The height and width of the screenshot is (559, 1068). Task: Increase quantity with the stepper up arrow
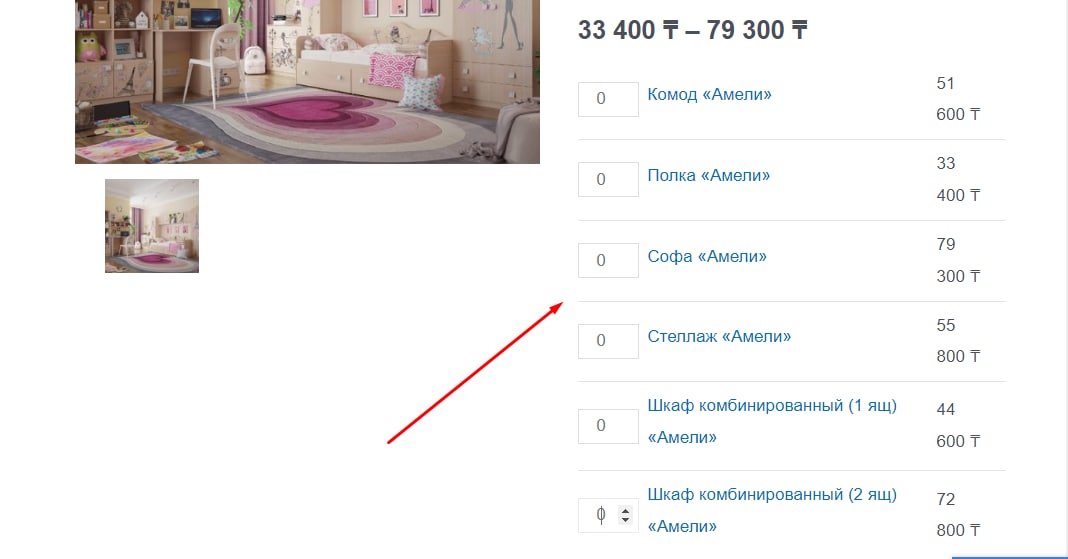tap(625, 510)
